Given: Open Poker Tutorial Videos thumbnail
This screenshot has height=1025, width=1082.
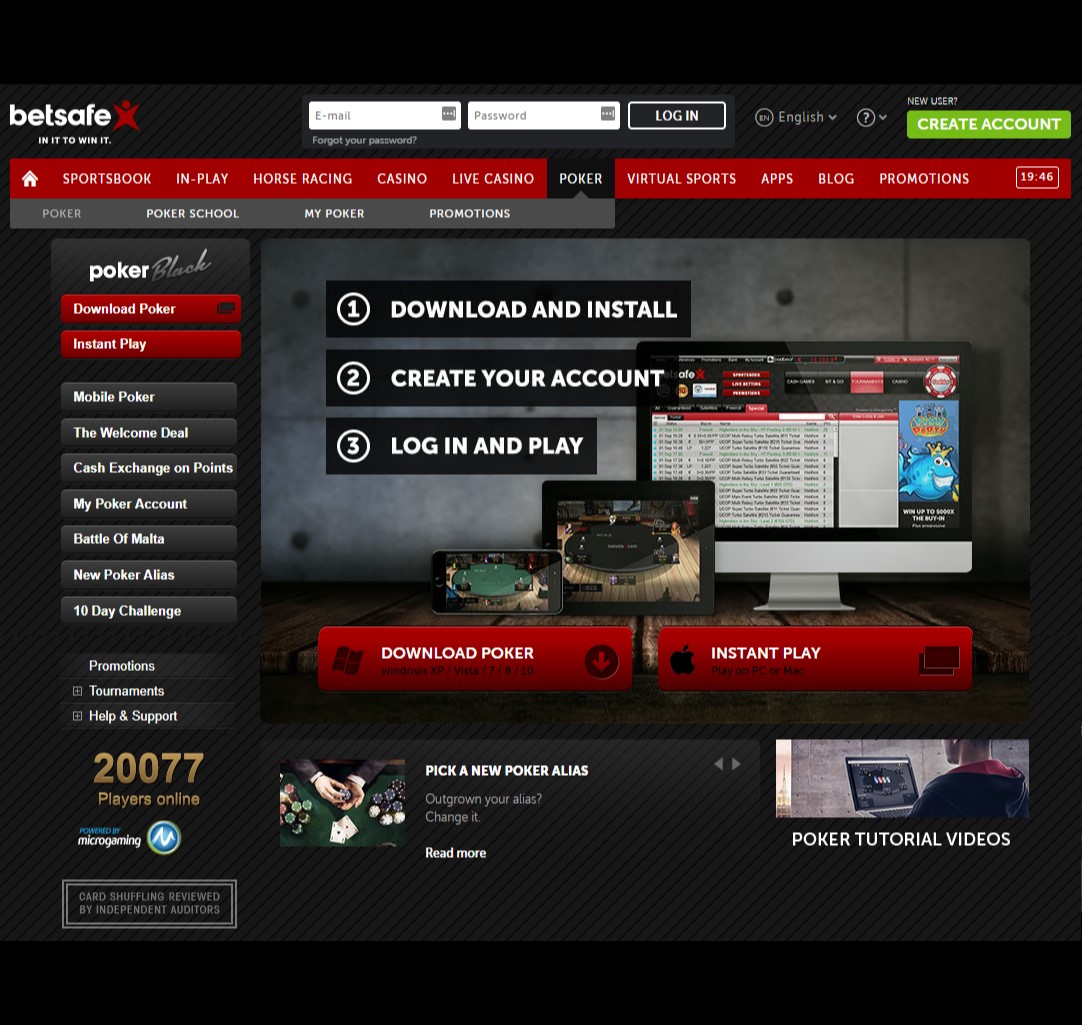Looking at the screenshot, I should [x=902, y=779].
